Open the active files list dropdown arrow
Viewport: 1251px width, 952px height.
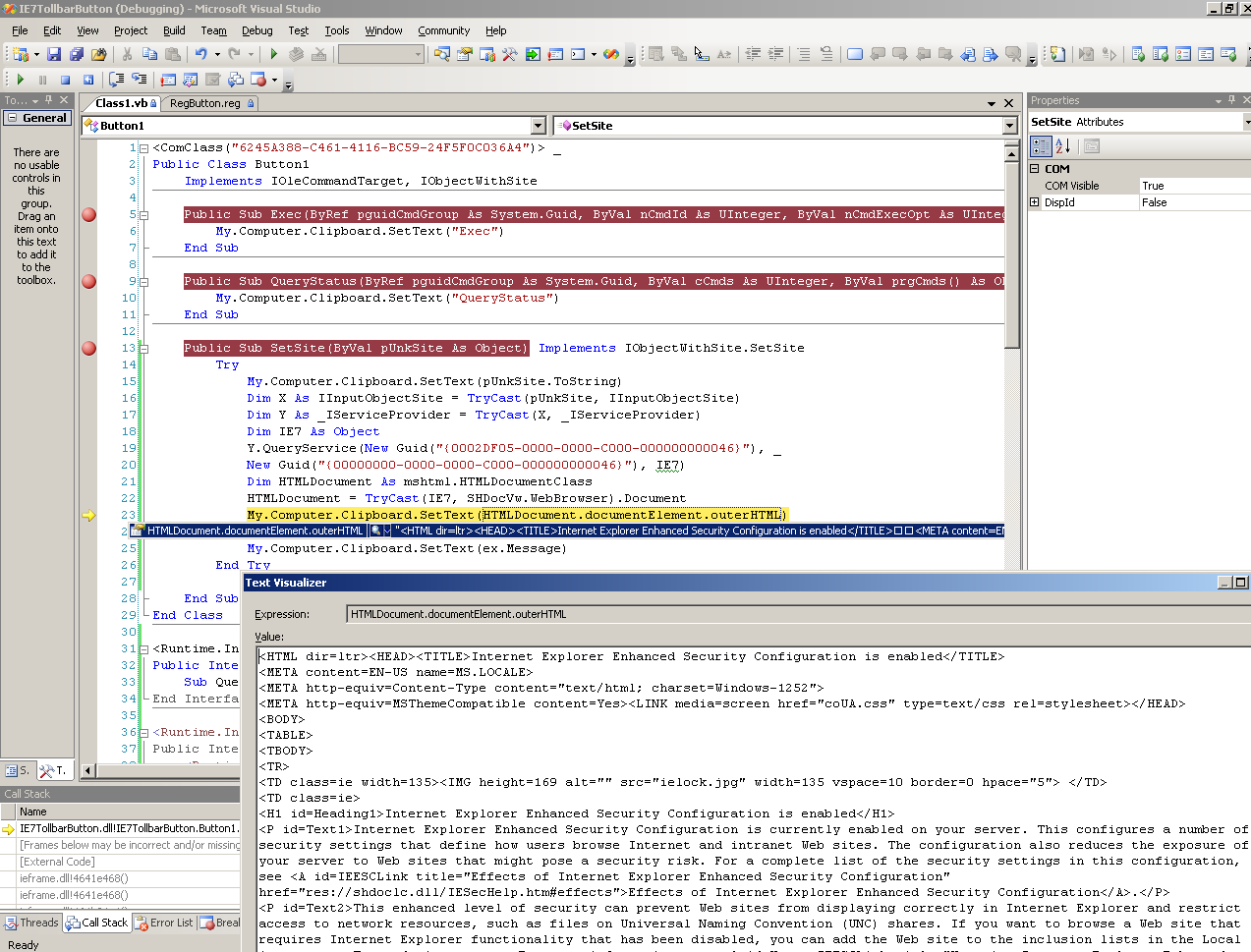tap(992, 103)
